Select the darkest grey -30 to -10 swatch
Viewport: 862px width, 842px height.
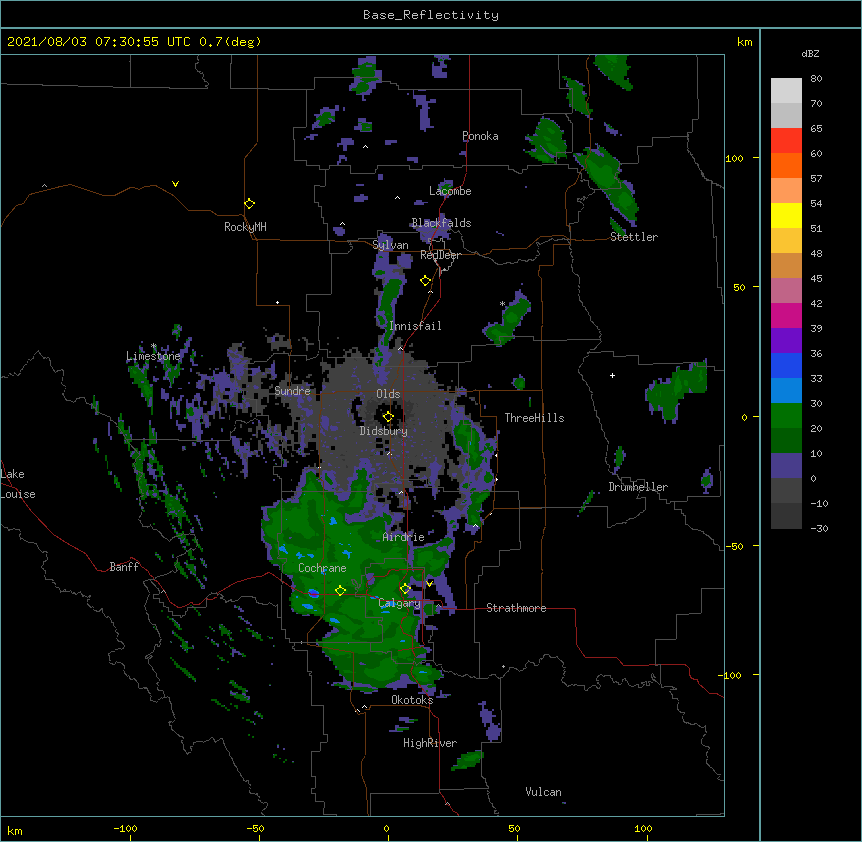(786, 516)
